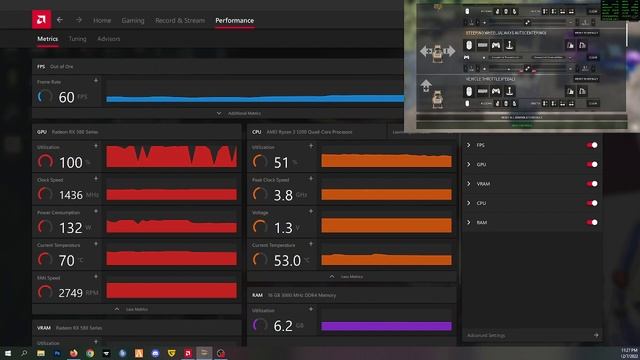The image size is (640, 360).
Task: Click the plus icon for CPU Current Temperature
Action: pyautogui.click(x=311, y=244)
